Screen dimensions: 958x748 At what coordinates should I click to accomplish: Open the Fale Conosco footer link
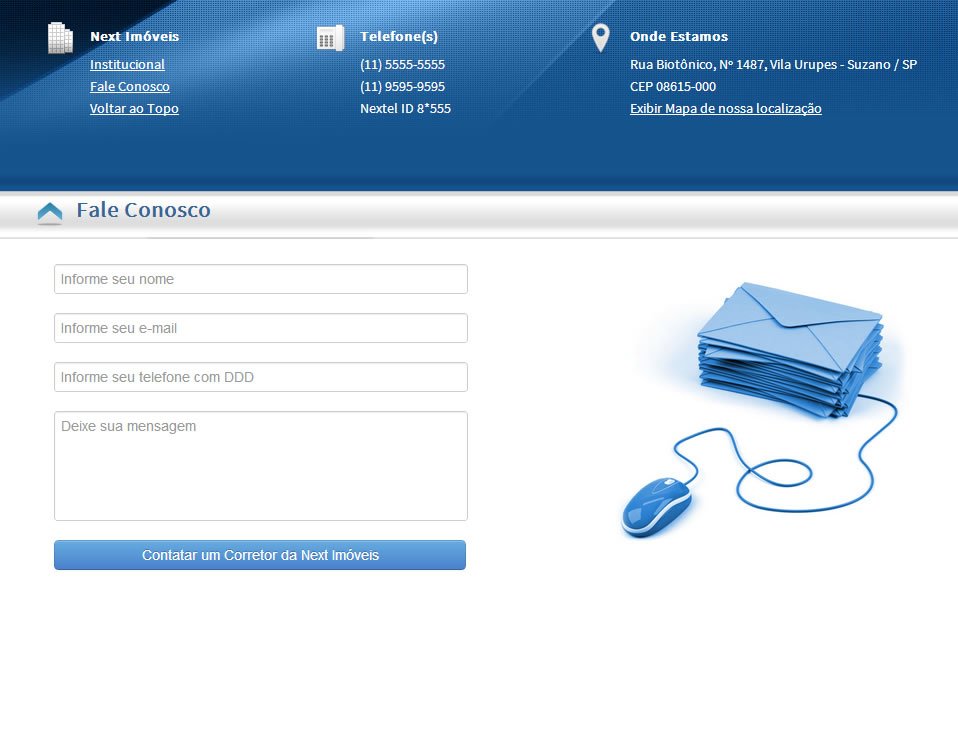pyautogui.click(x=130, y=86)
